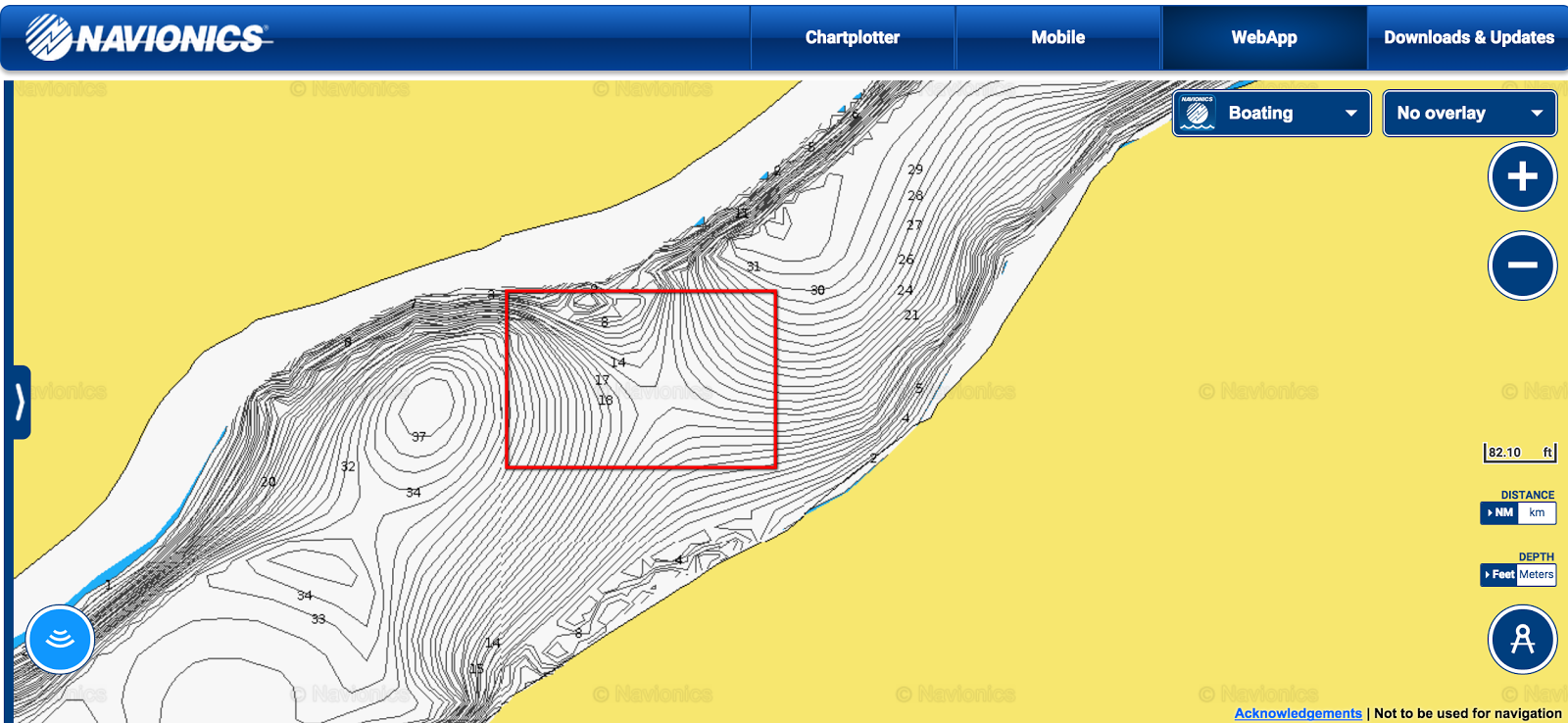
Task: Open the No overlay dropdown
Action: click(1470, 114)
